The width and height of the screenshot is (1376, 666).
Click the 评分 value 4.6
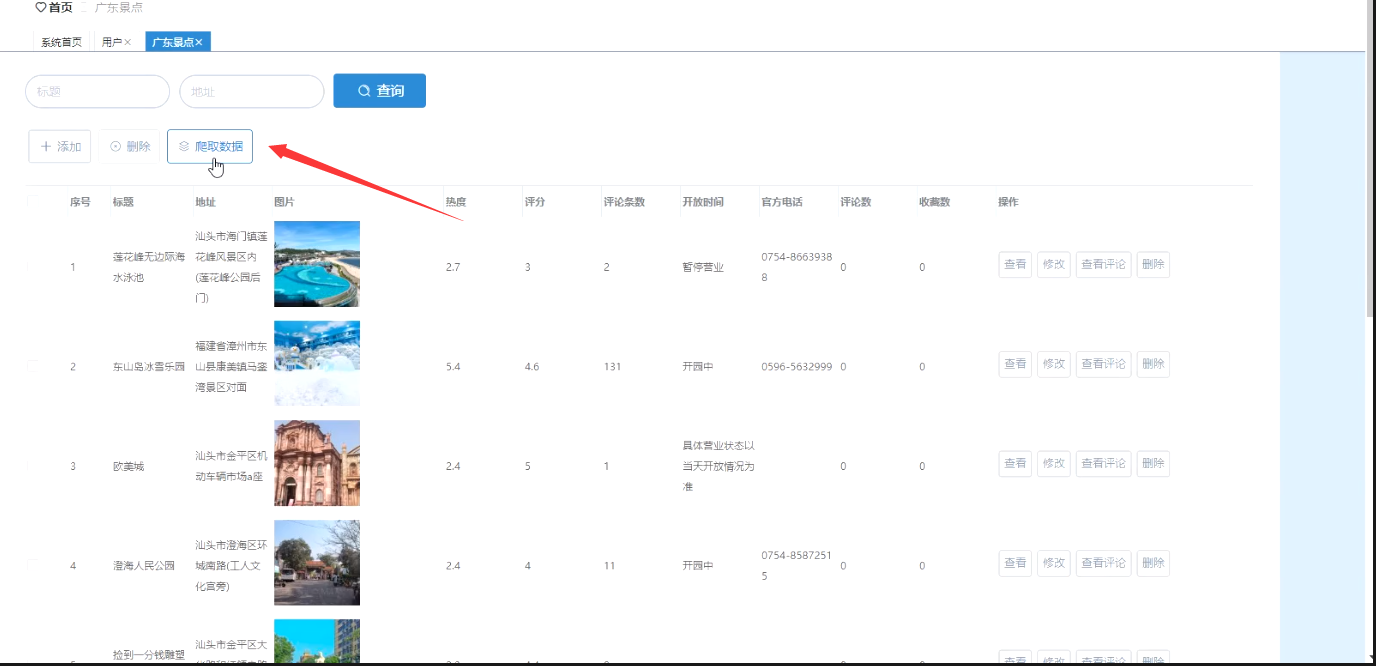coord(532,367)
